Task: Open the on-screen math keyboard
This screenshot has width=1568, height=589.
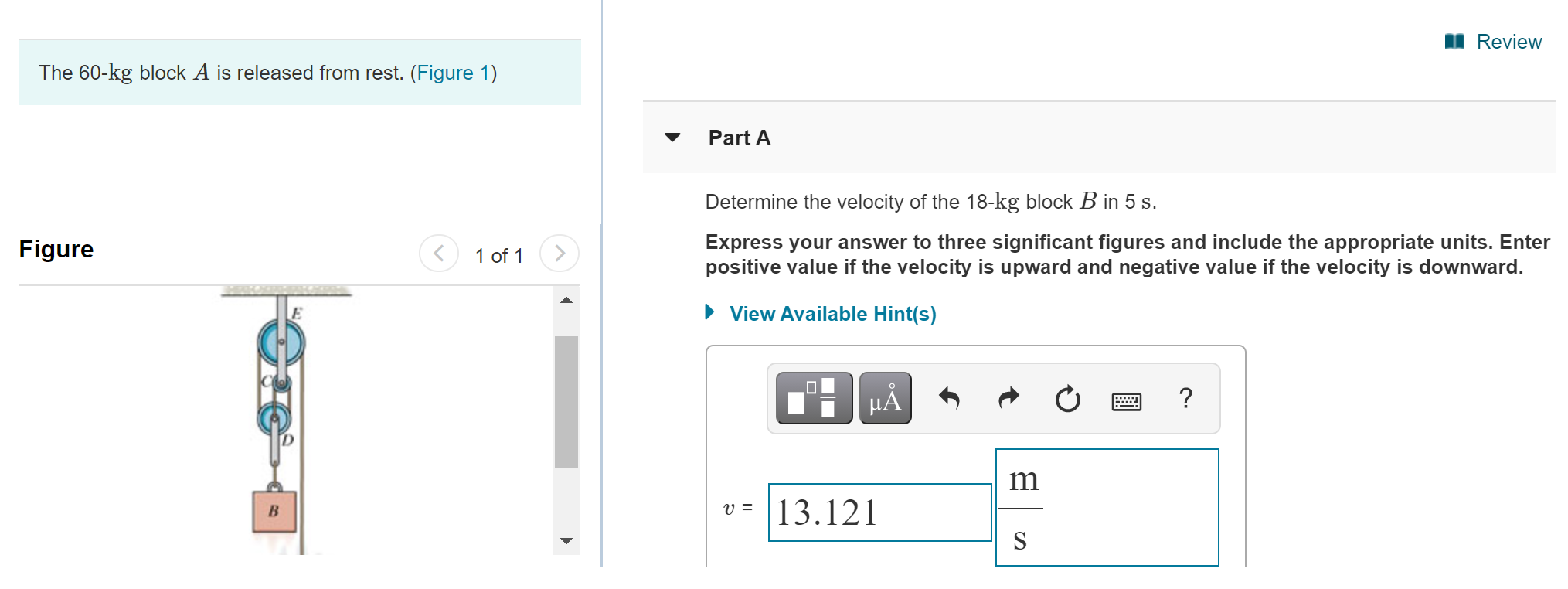Action: click(1127, 398)
